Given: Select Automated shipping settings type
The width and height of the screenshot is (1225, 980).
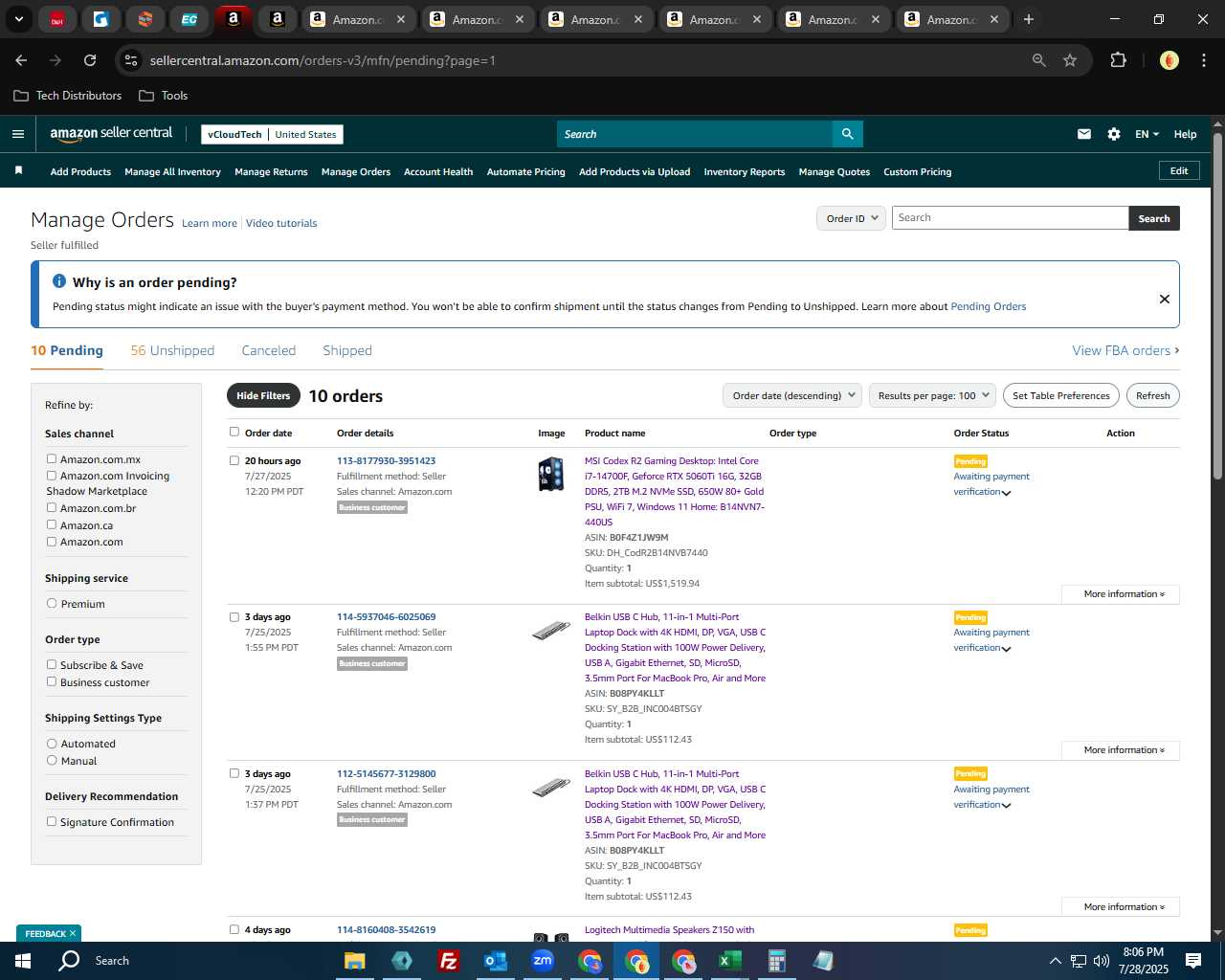Looking at the screenshot, I should pos(52,744).
